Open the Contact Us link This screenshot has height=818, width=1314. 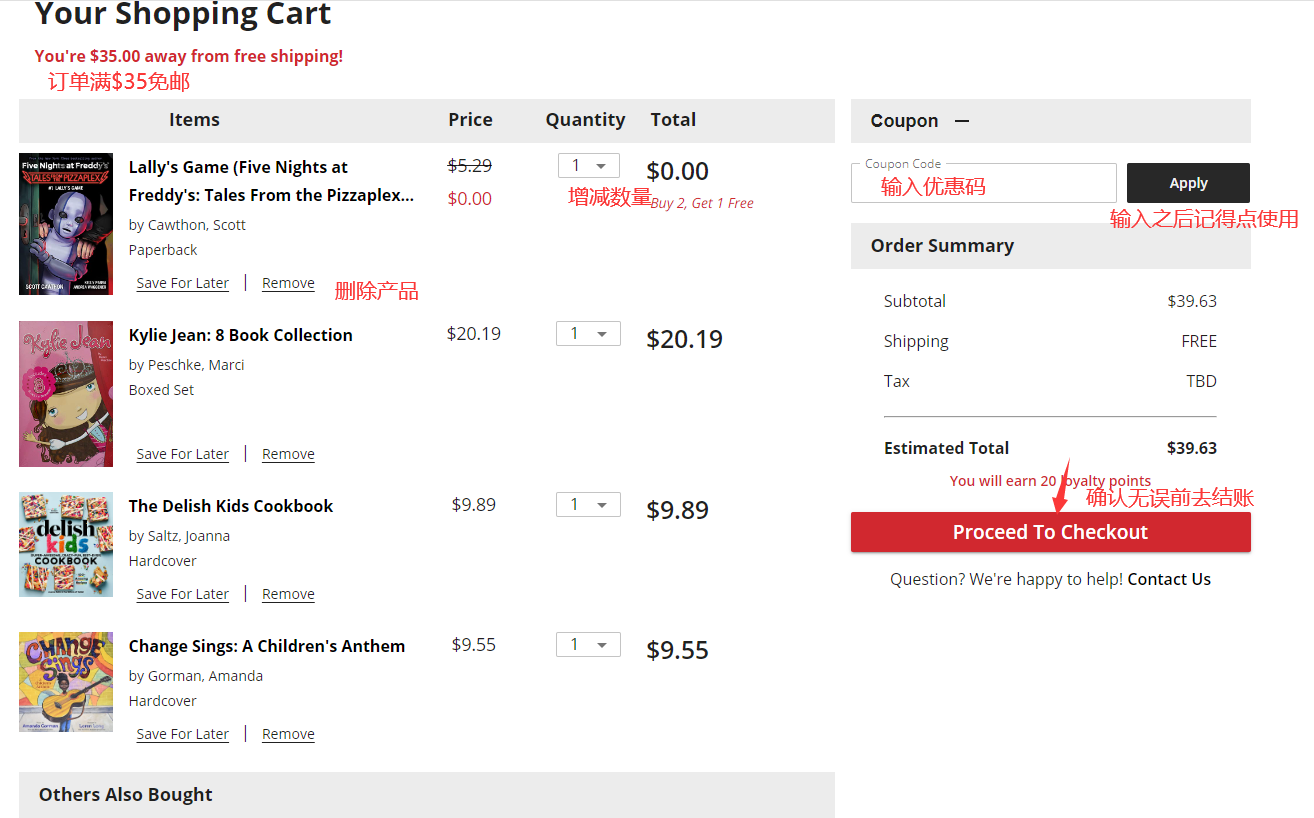click(x=1169, y=579)
